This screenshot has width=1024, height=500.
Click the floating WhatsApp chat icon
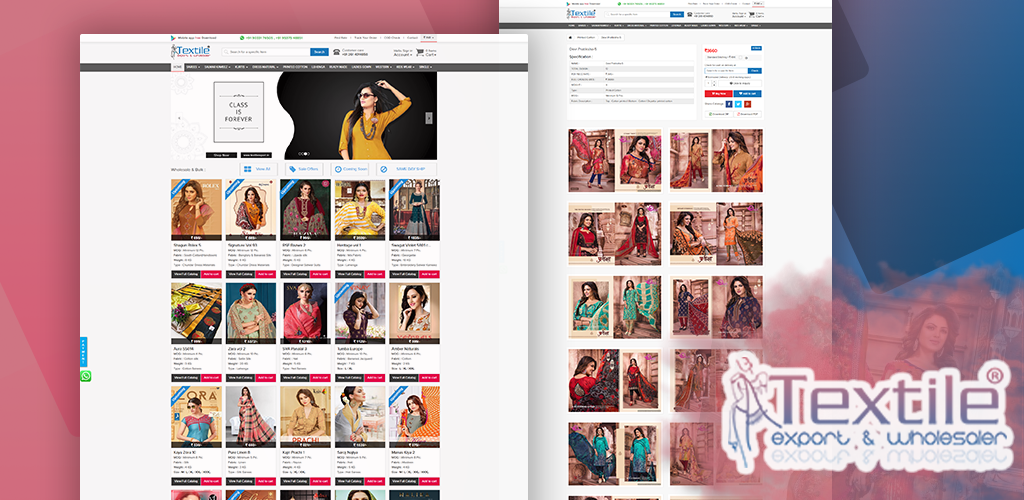click(x=86, y=376)
